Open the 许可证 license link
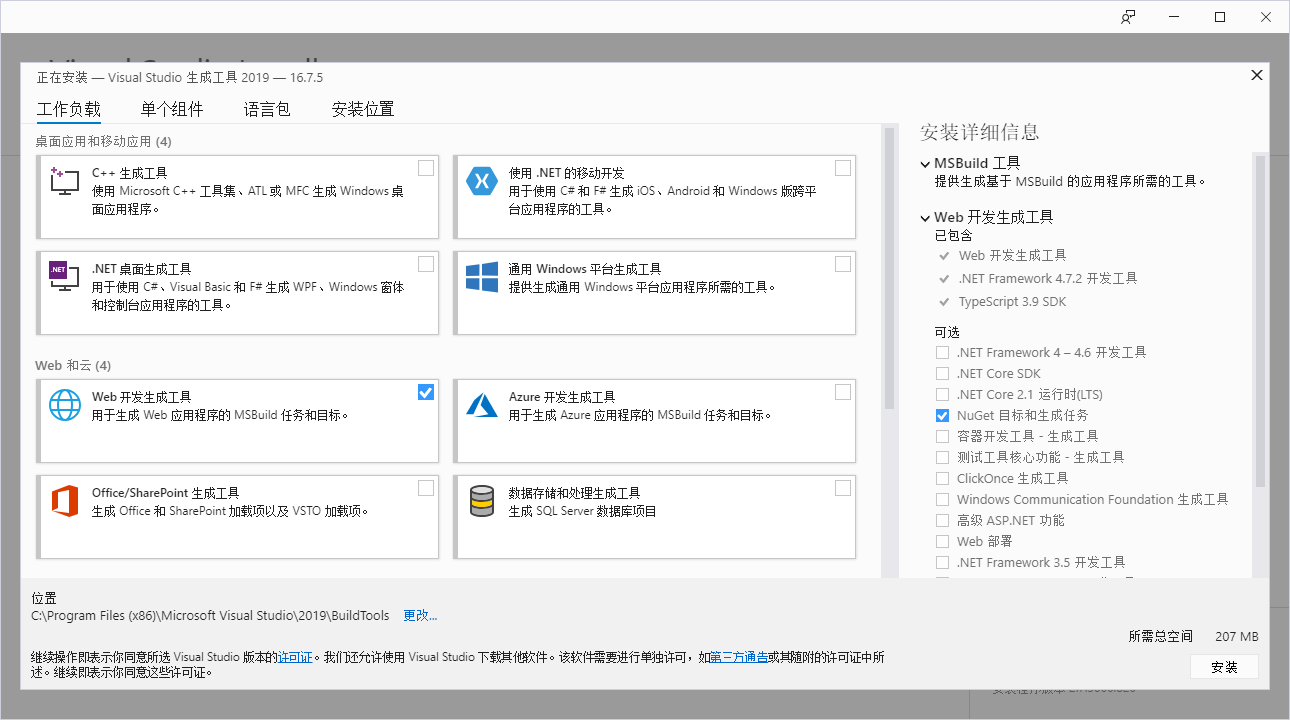Screen dimensions: 1290x720 (x=295, y=657)
